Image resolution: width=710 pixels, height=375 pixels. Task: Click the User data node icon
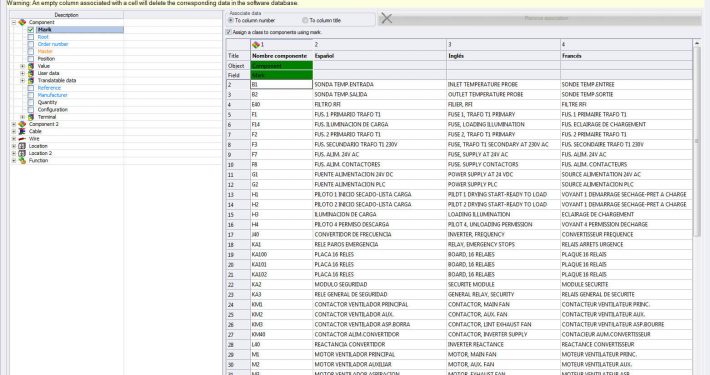[31, 73]
